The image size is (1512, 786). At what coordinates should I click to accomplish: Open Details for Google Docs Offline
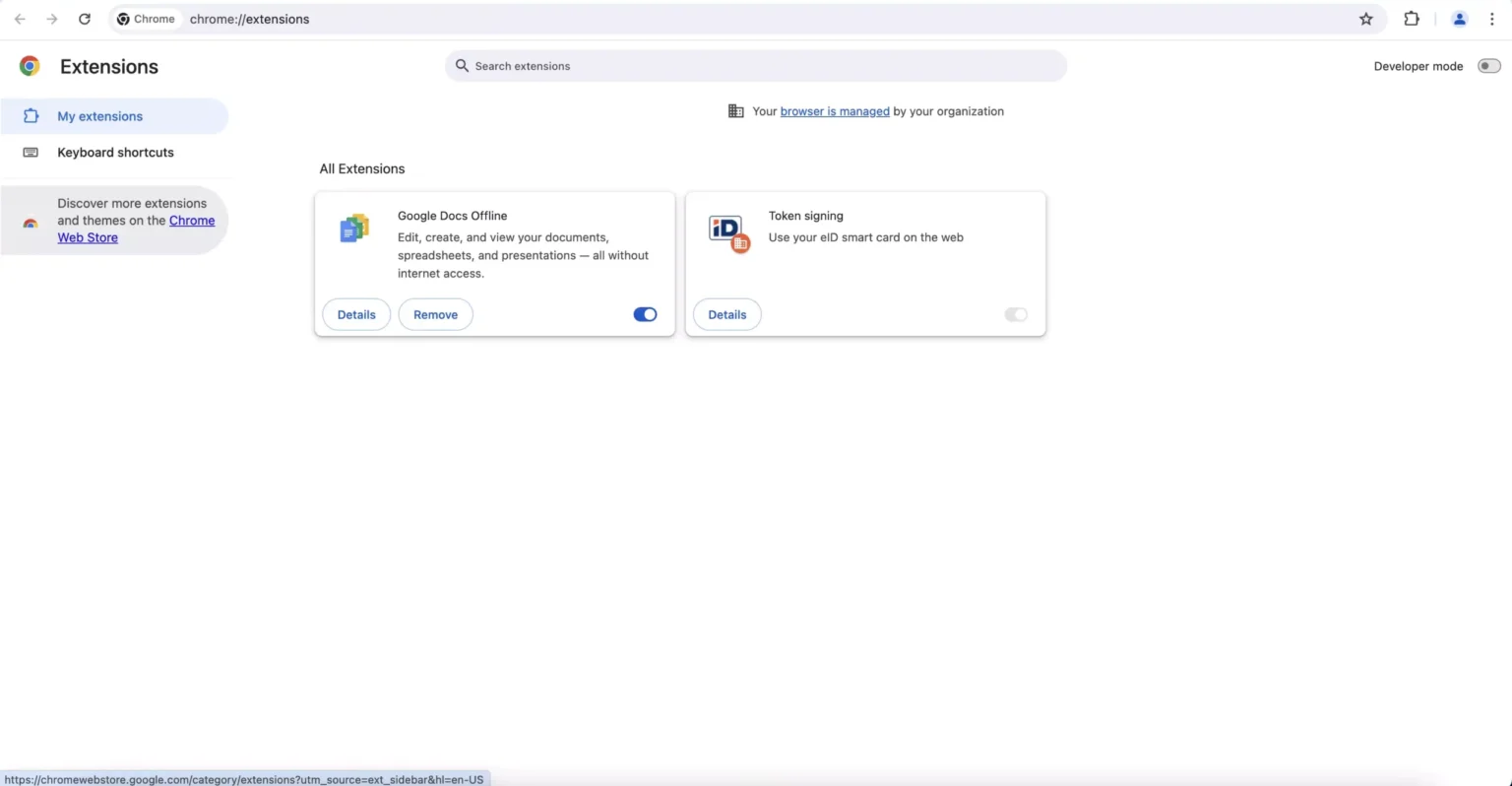tap(356, 314)
